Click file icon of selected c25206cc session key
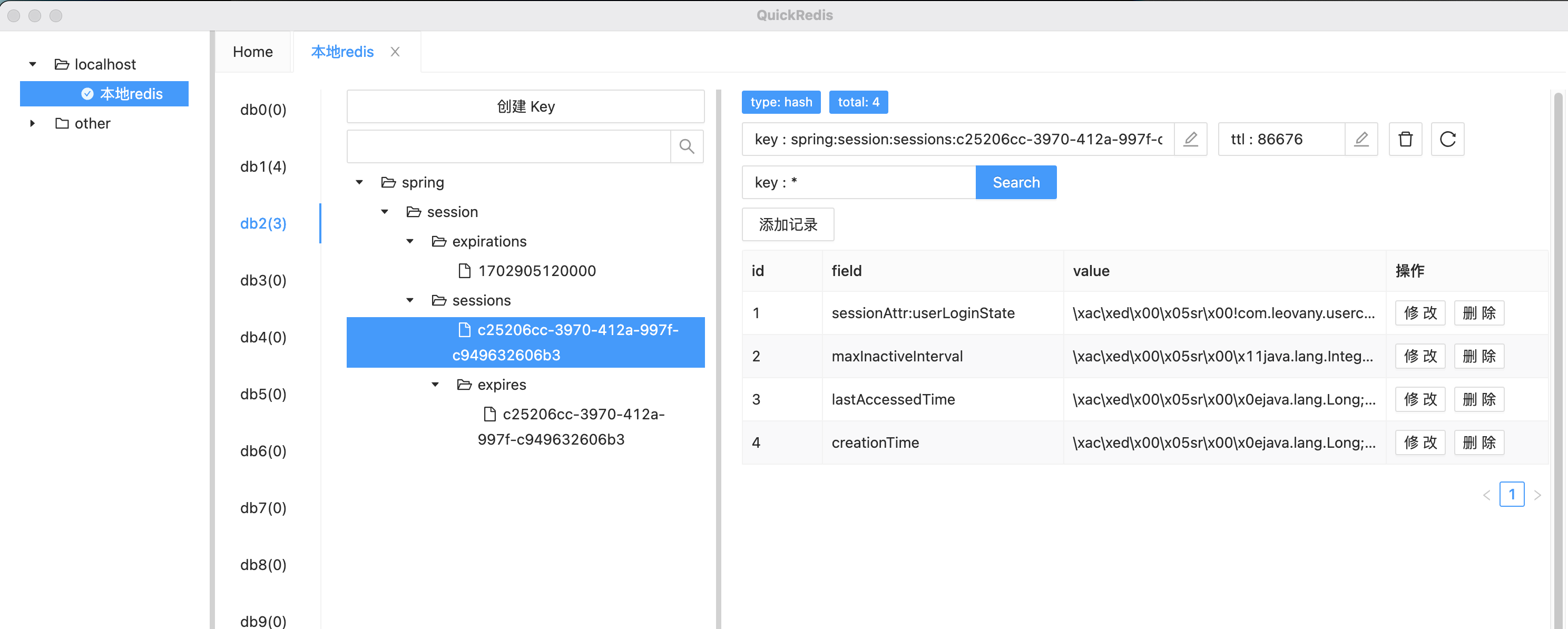The image size is (1568, 629). pyautogui.click(x=464, y=330)
